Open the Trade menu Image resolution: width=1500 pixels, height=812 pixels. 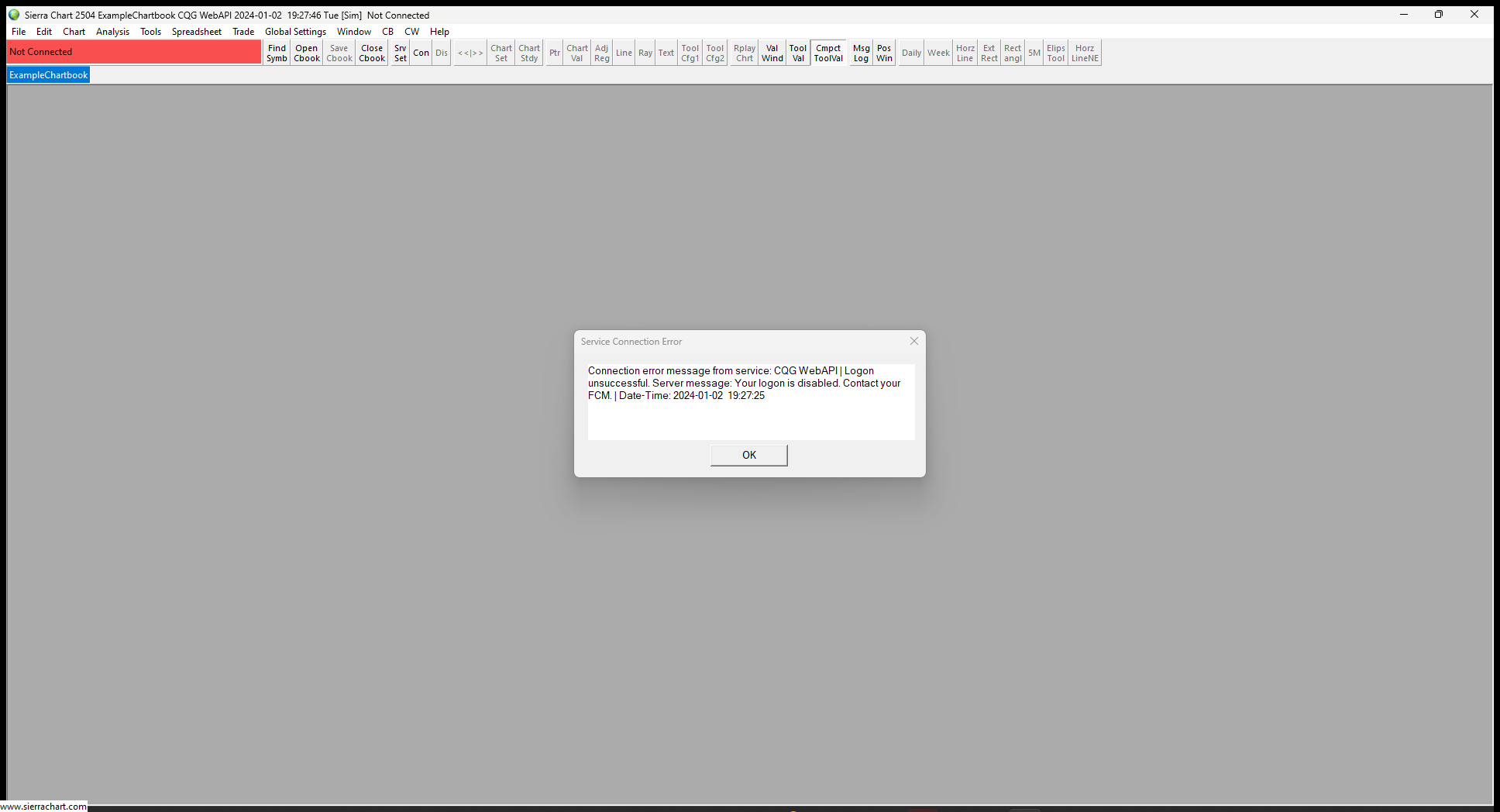click(243, 32)
